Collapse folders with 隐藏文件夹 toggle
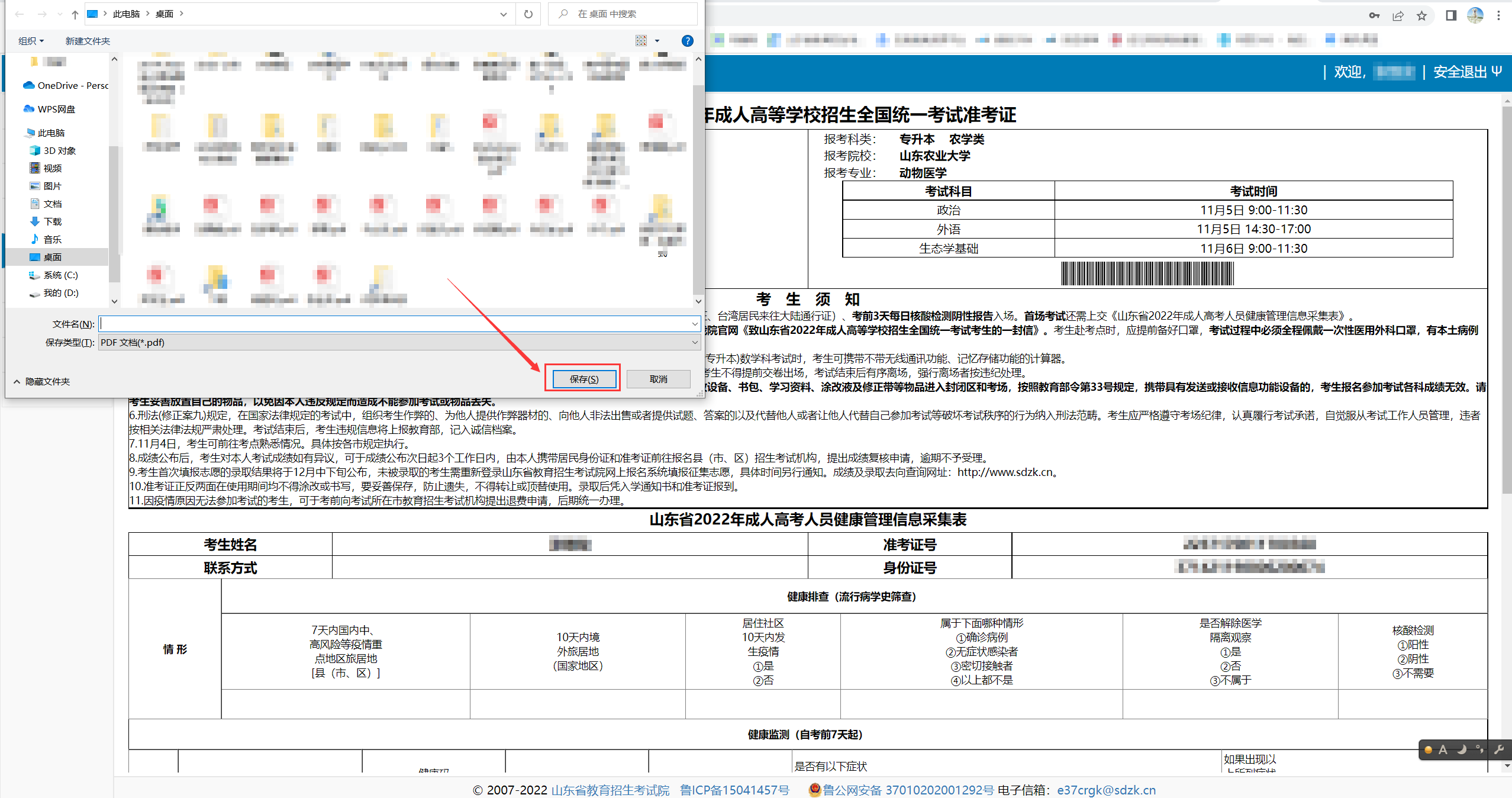 [x=41, y=381]
